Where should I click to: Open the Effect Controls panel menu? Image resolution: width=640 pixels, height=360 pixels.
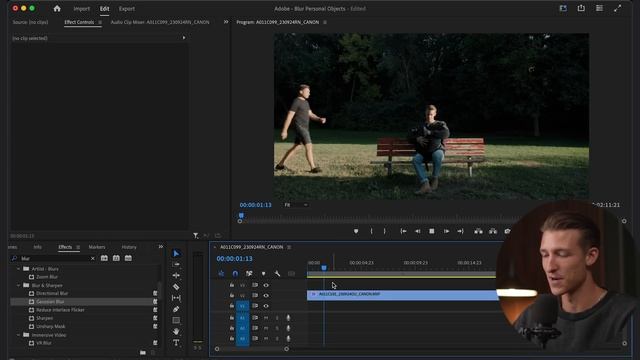pyautogui.click(x=100, y=22)
